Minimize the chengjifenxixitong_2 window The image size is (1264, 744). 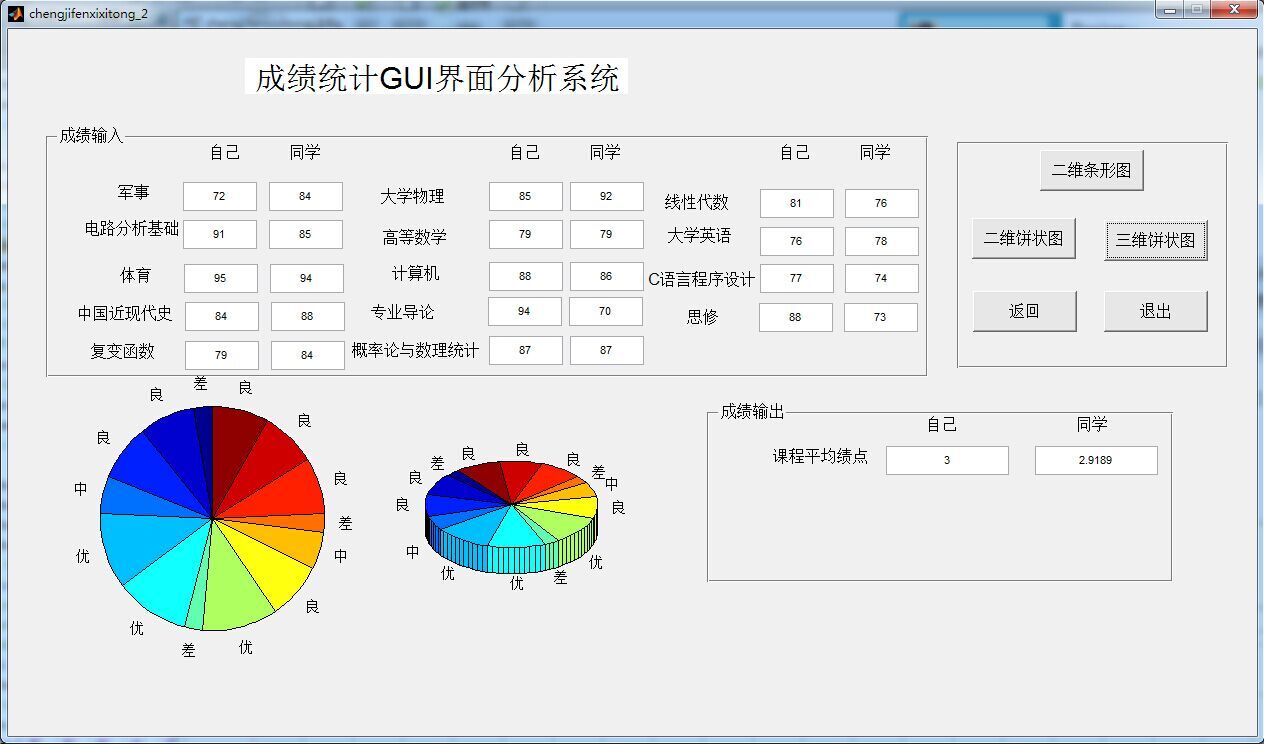pyautogui.click(x=1170, y=9)
